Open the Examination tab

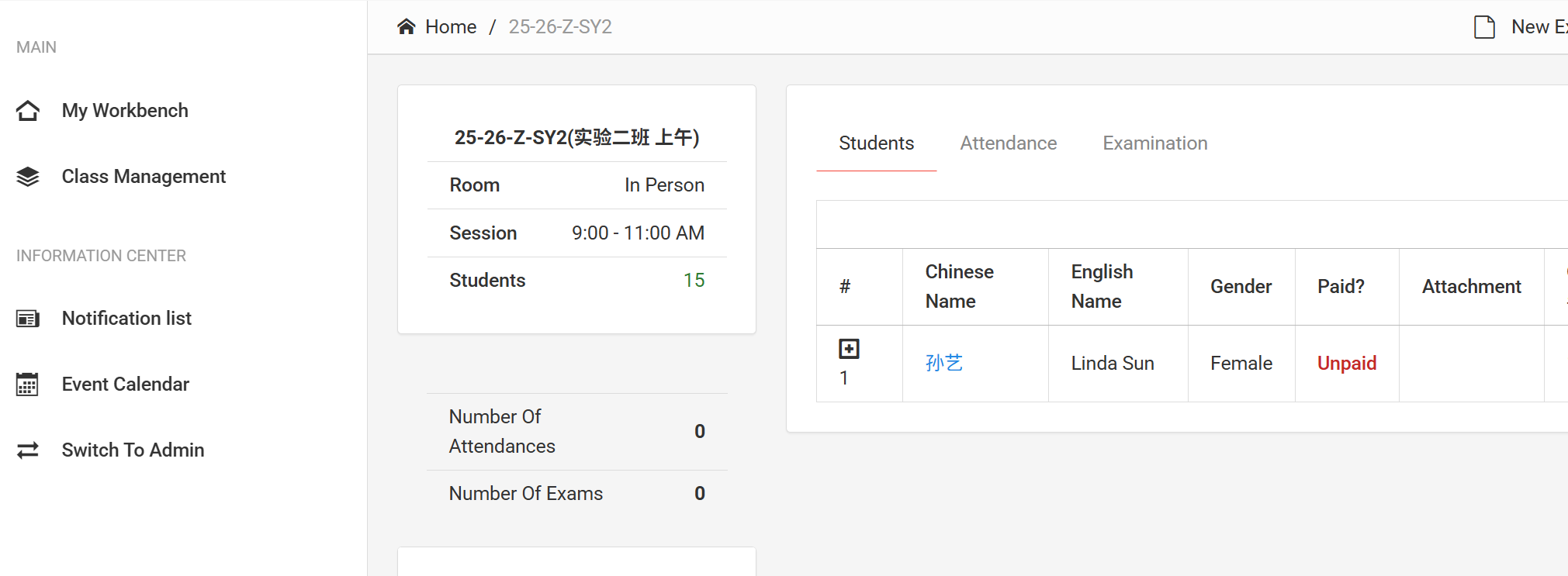[x=1154, y=143]
